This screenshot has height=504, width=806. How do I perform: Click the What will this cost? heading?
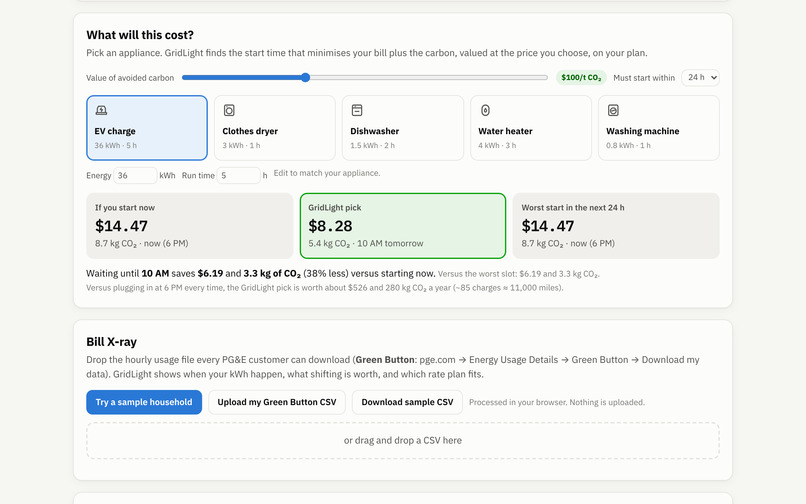140,35
